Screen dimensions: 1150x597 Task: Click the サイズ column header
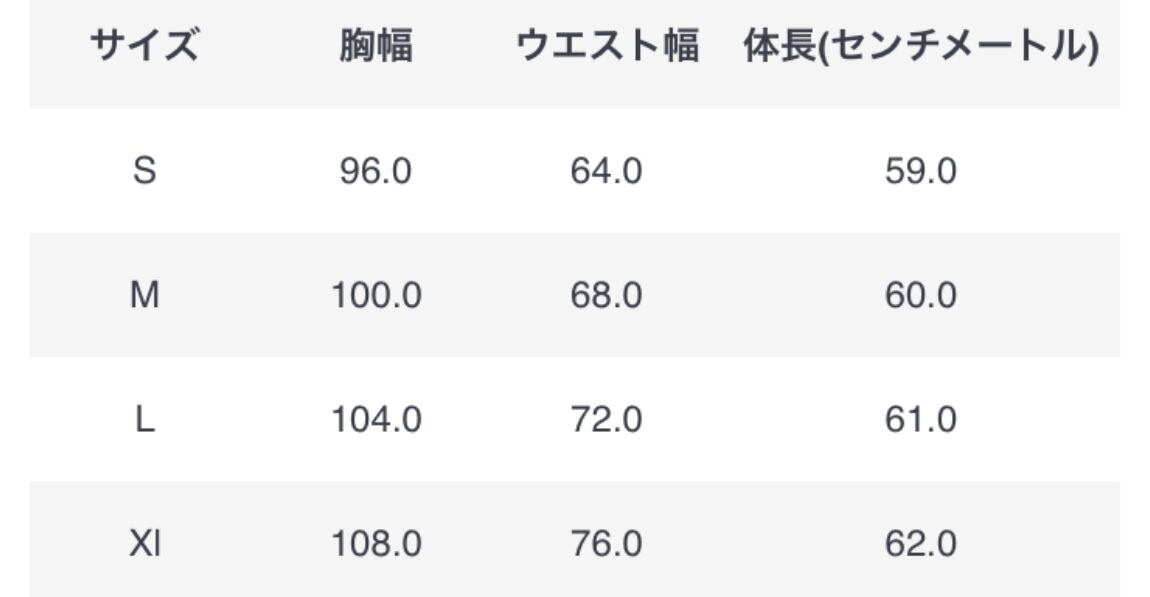tap(145, 47)
